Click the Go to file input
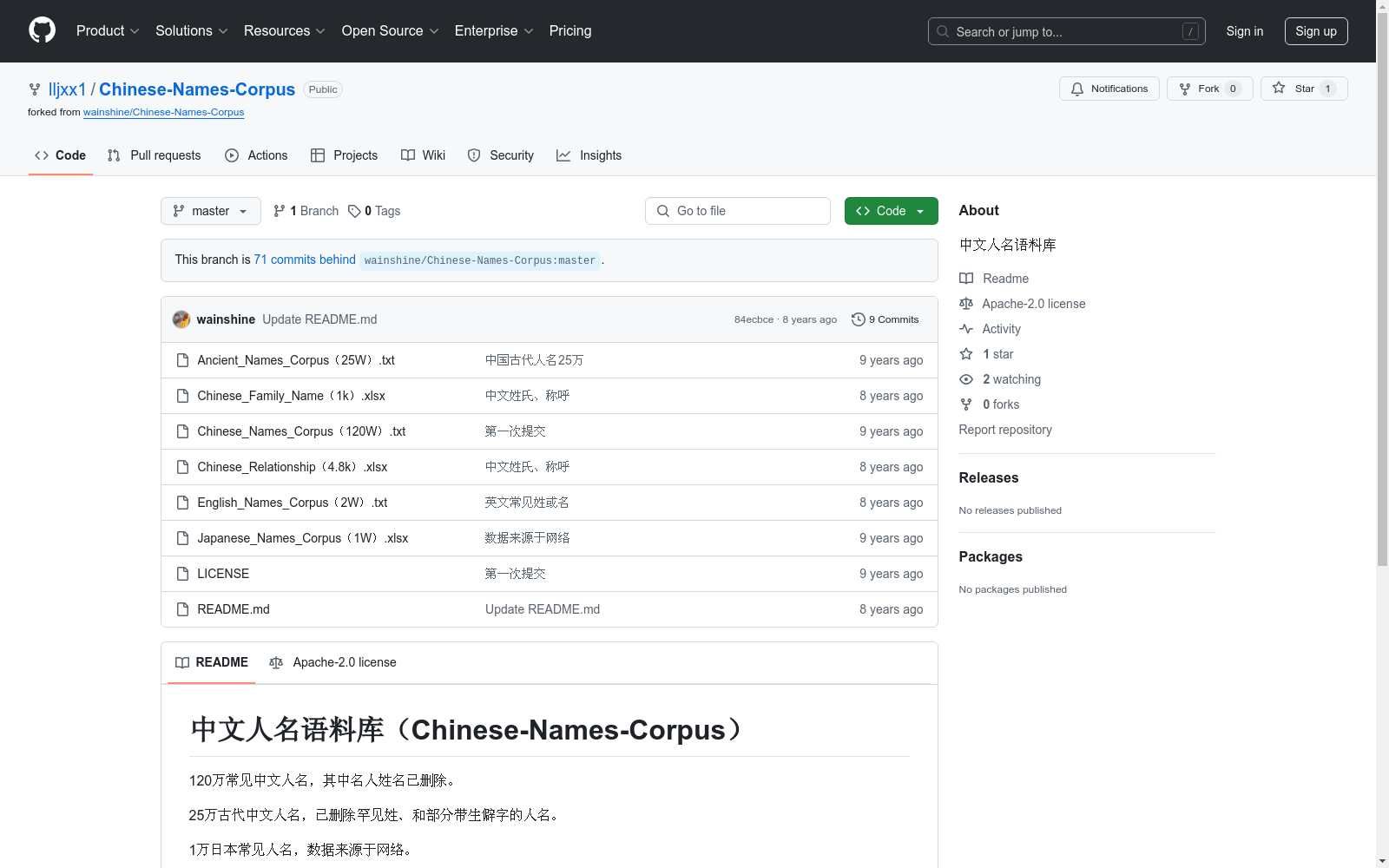The height and width of the screenshot is (868, 1389). click(738, 211)
